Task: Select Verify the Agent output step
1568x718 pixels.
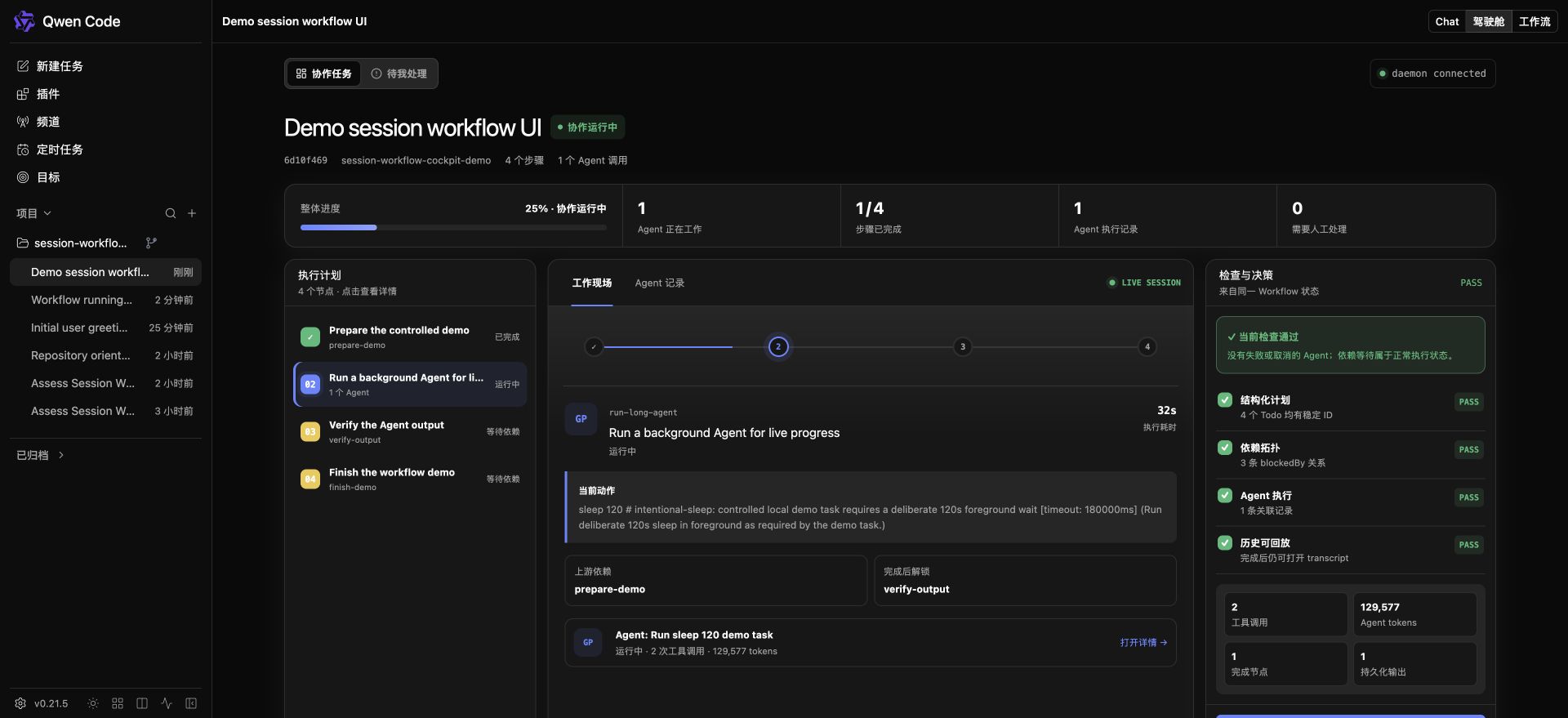Action: pos(410,431)
